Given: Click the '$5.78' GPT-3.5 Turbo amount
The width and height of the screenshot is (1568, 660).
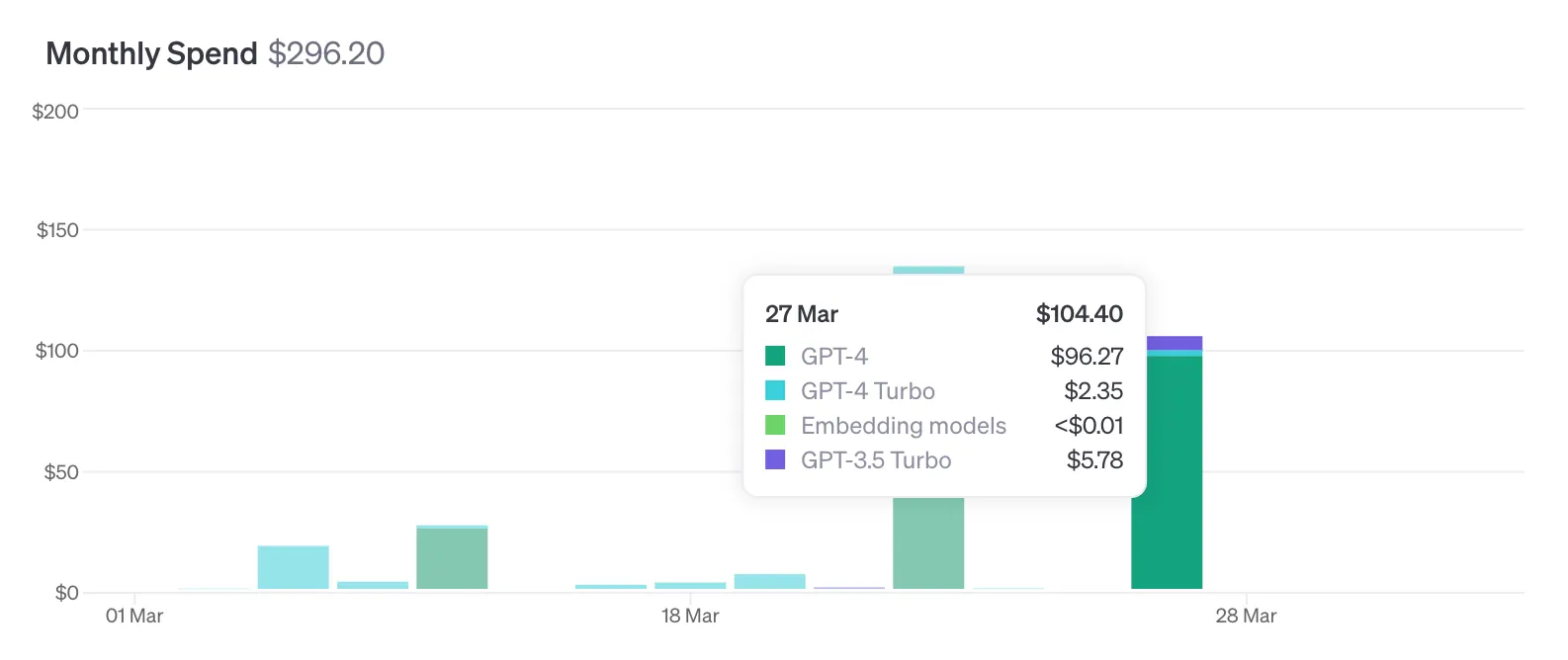Looking at the screenshot, I should tap(1094, 459).
